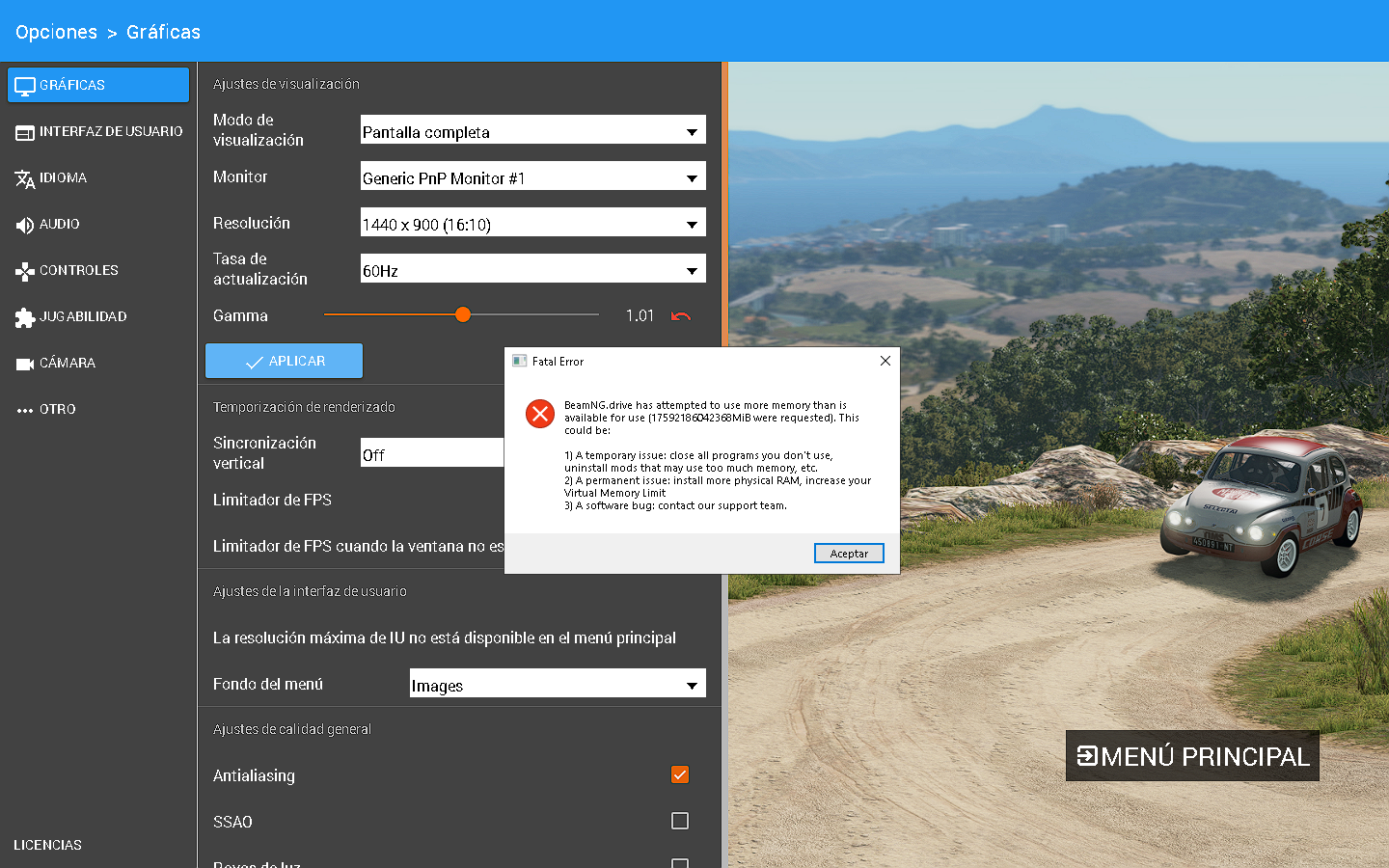The height and width of the screenshot is (868, 1389).
Task: Go to Menú Principal
Action: pyautogui.click(x=1192, y=756)
